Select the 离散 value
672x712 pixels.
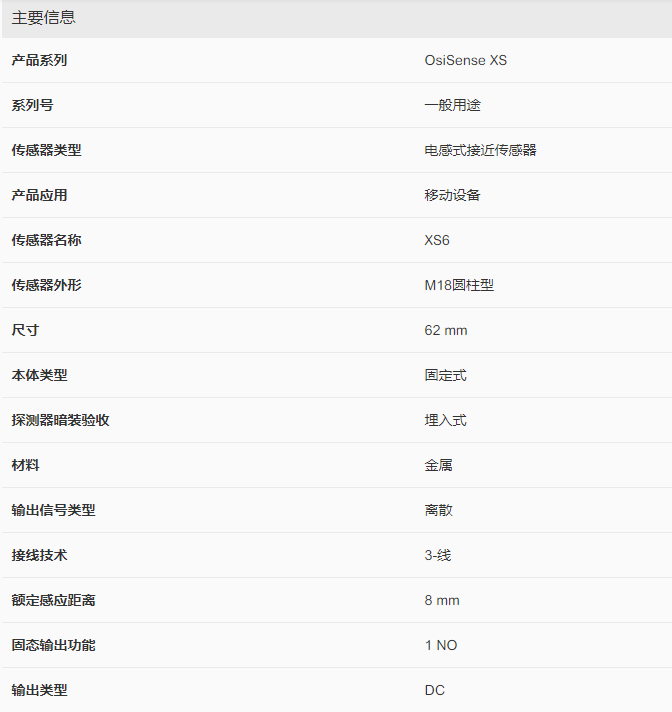pos(438,510)
